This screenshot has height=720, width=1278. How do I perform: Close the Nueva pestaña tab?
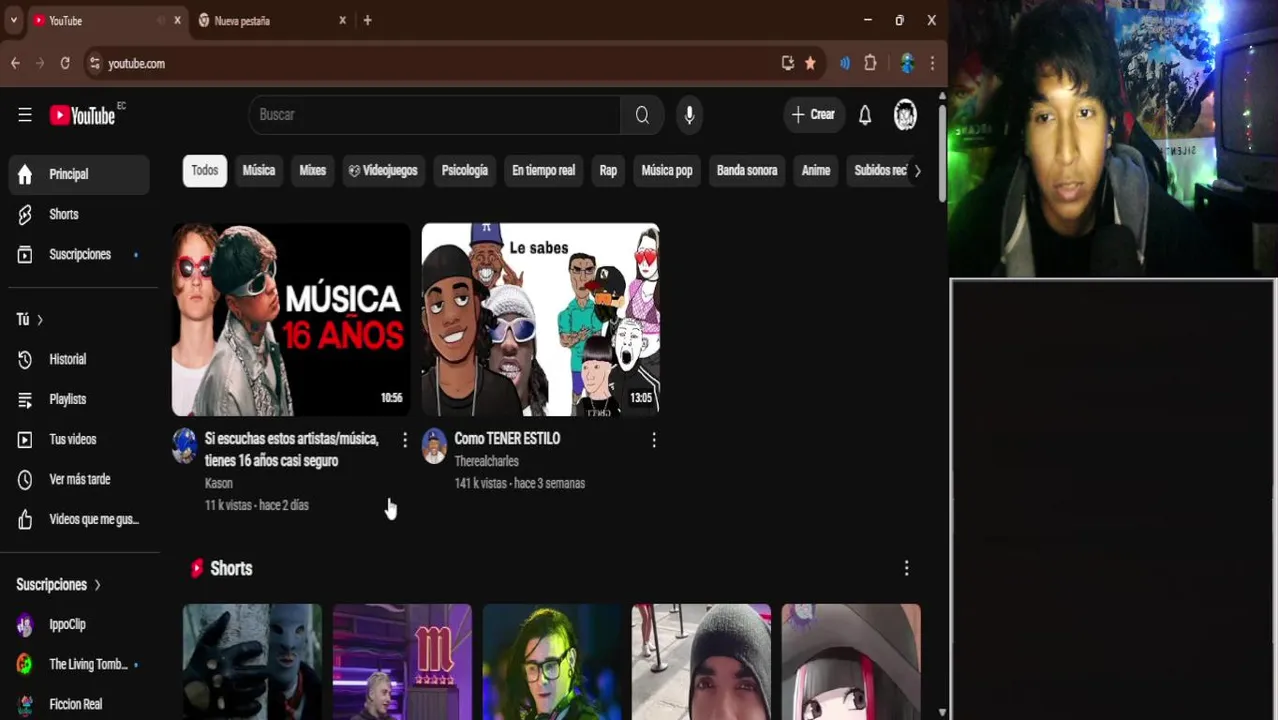pos(342,20)
